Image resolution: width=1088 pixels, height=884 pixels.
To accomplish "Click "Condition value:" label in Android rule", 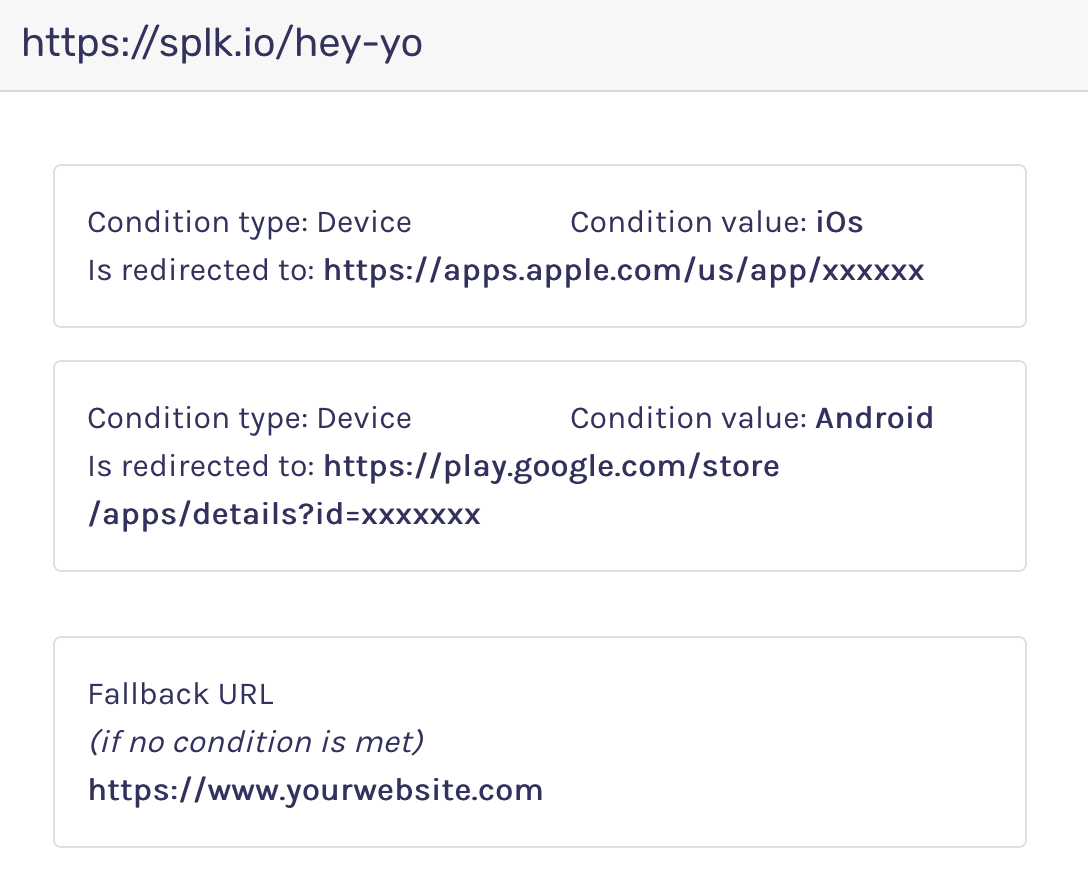I will point(688,418).
